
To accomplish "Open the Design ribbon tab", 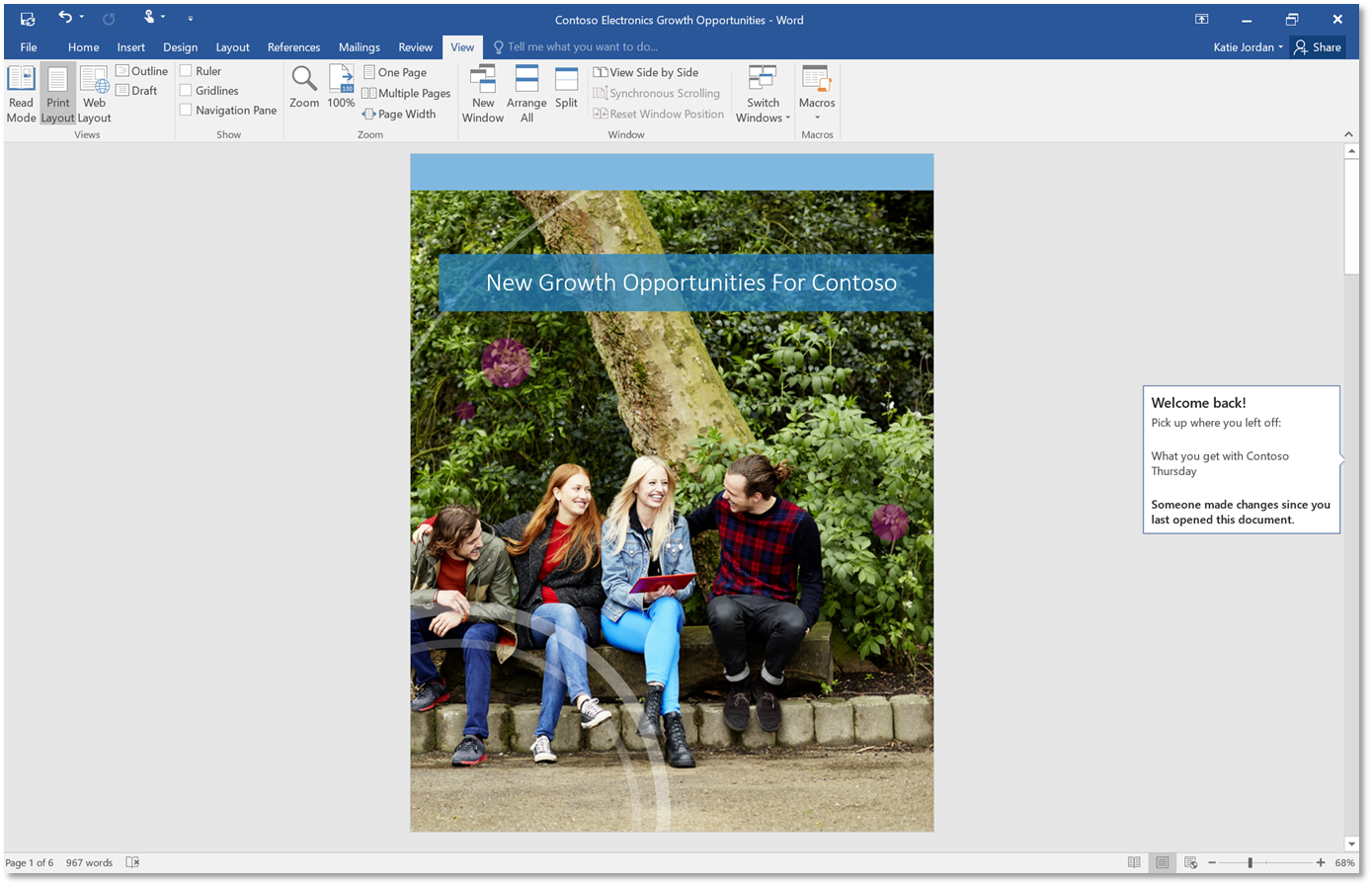I will point(180,47).
